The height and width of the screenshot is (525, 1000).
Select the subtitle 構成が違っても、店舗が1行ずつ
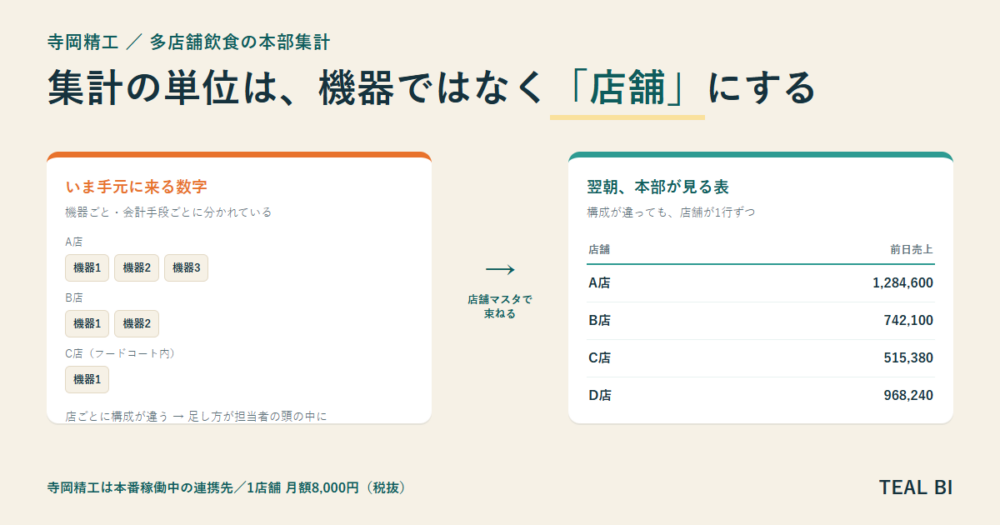pos(671,212)
